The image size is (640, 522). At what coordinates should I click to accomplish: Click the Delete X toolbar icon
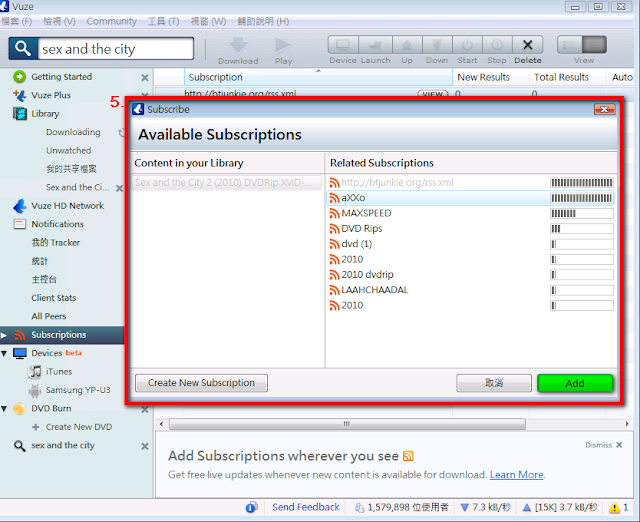(527, 44)
